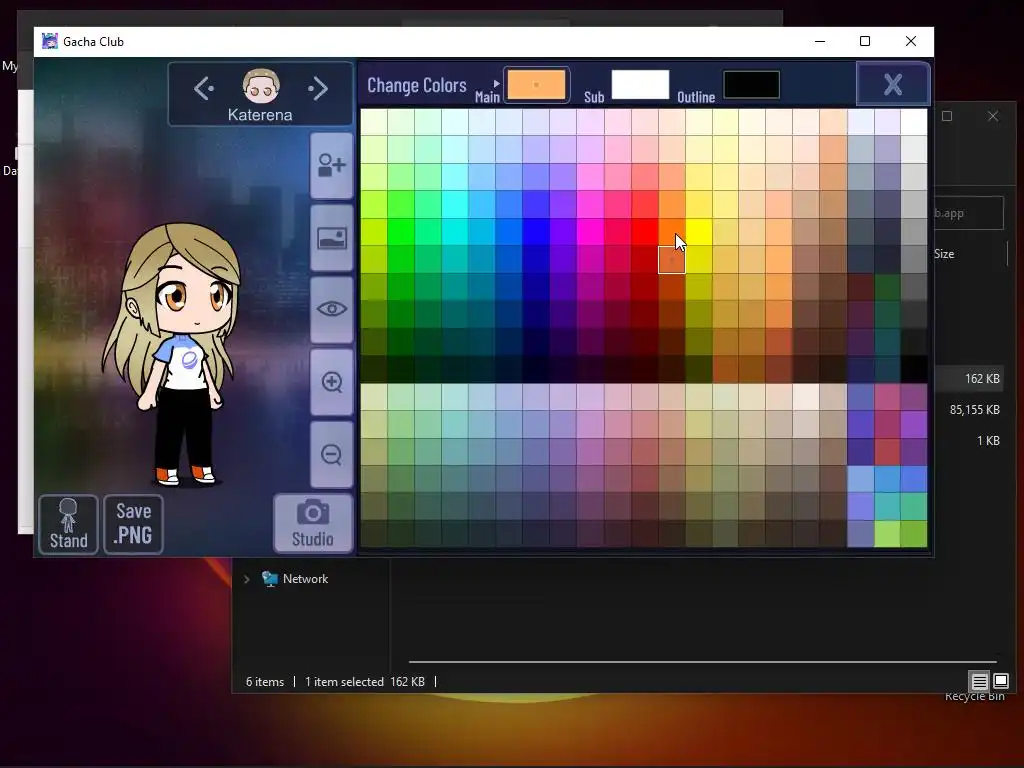Image resolution: width=1024 pixels, height=768 pixels.
Task: Minimize the Gacha Club window
Action: [x=820, y=41]
